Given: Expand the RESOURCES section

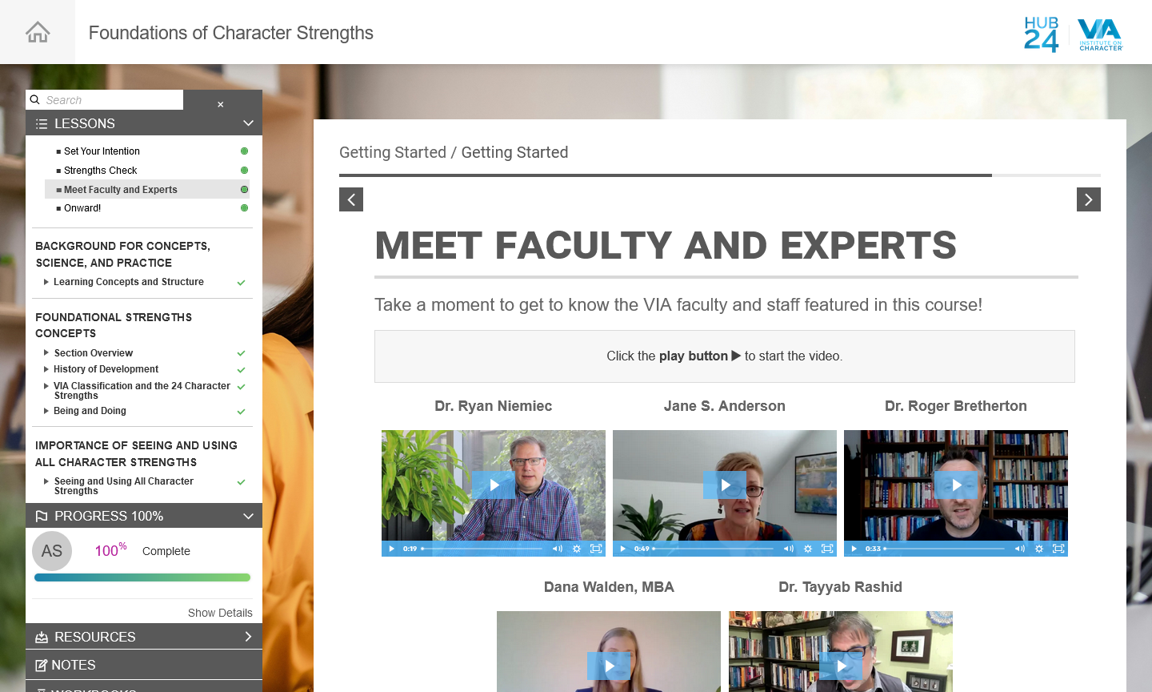Looking at the screenshot, I should tap(248, 637).
